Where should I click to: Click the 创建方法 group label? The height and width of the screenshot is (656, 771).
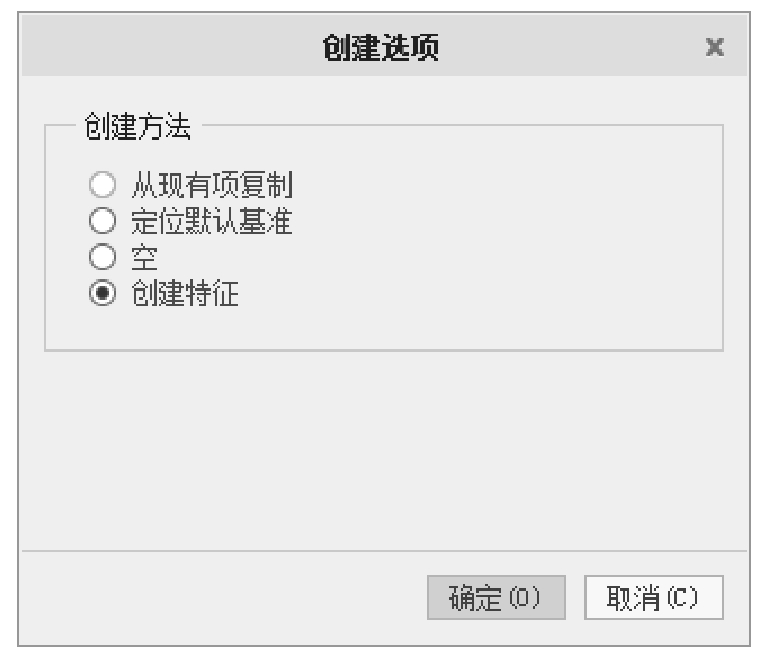click(139, 127)
